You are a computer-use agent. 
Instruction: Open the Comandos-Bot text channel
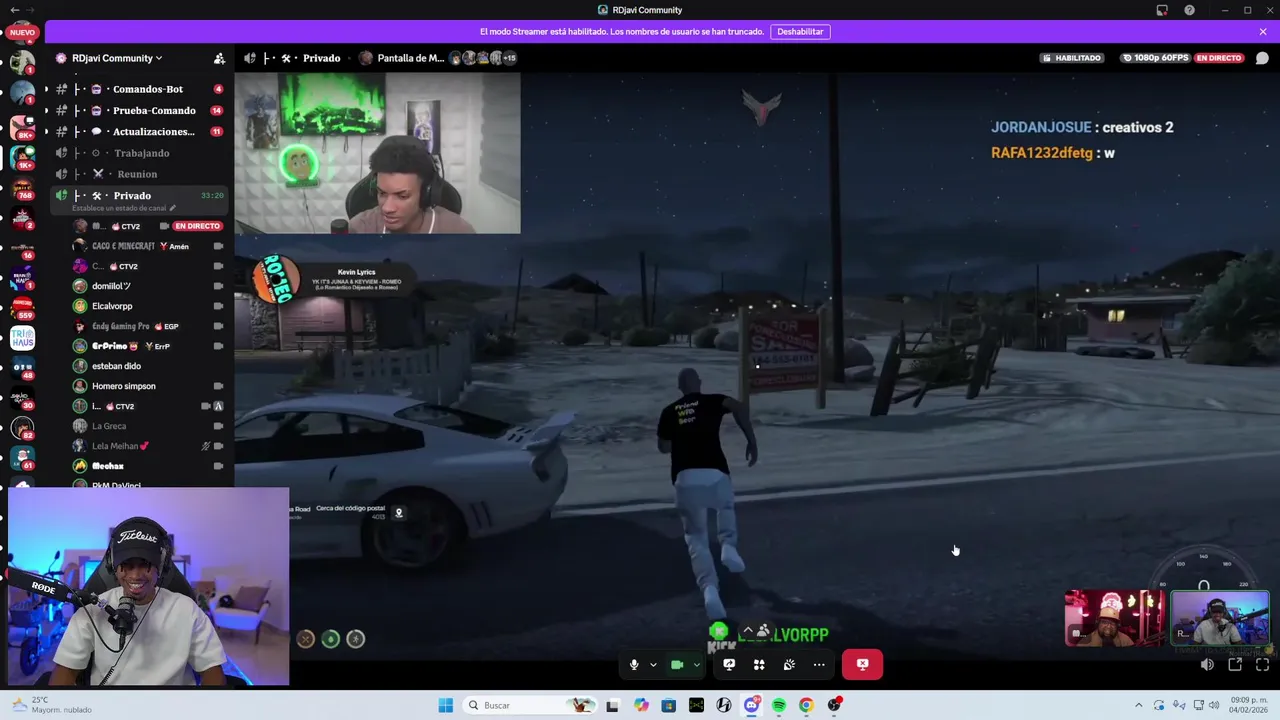140,89
